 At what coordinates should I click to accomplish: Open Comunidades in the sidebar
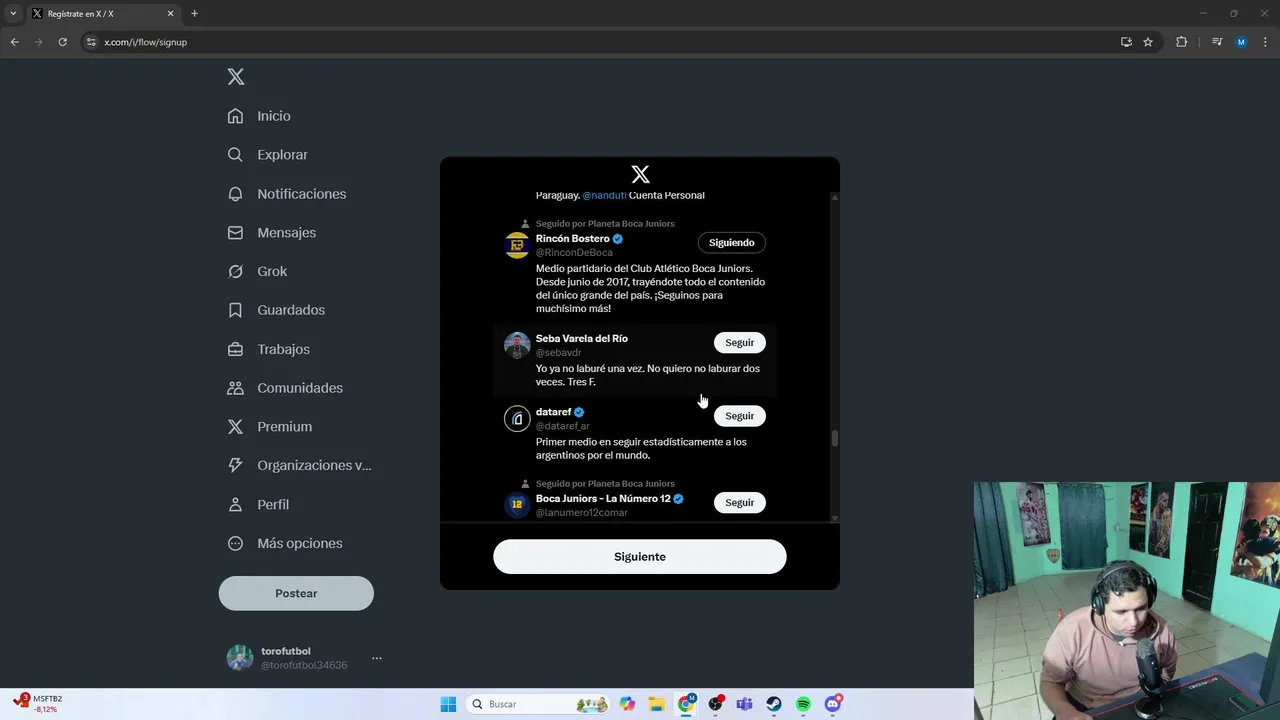284,388
